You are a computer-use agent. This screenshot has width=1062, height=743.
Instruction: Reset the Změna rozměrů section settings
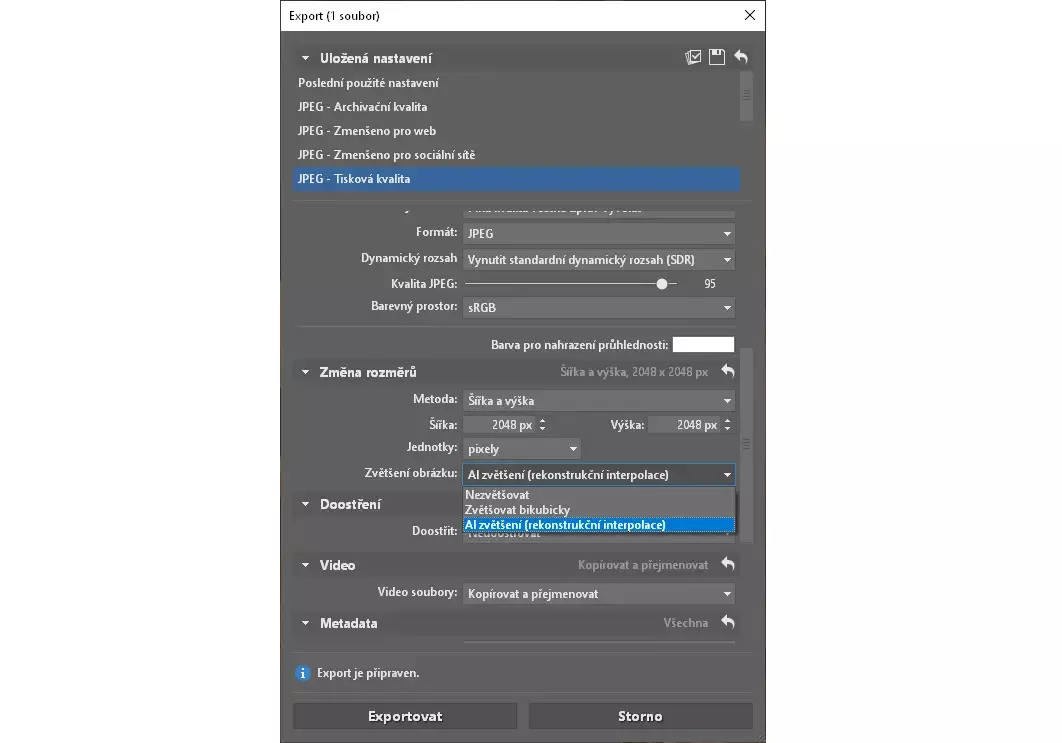point(728,372)
